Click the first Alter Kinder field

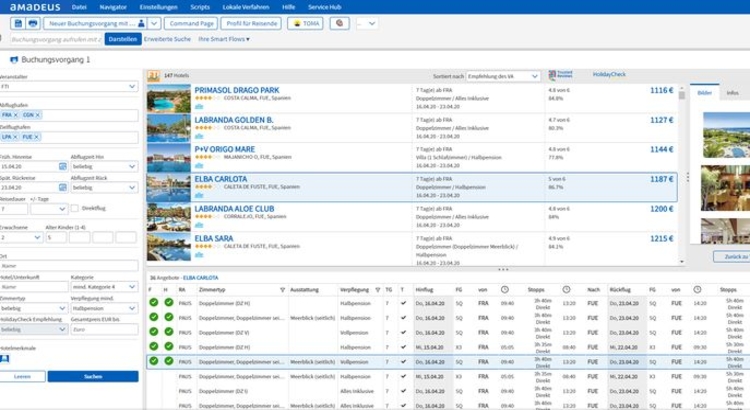point(56,237)
